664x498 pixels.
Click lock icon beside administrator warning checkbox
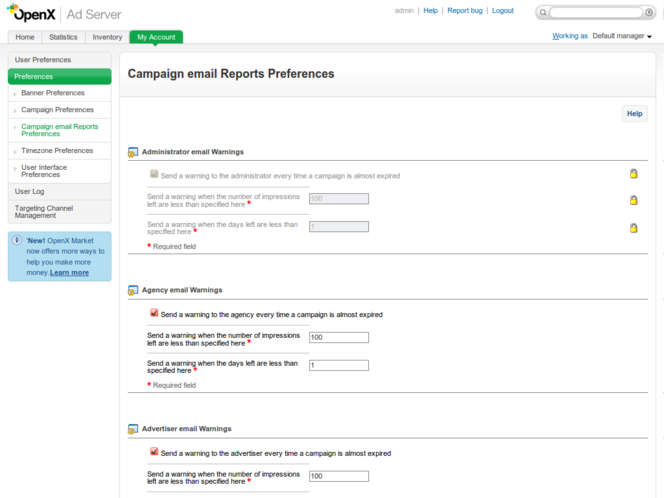click(x=633, y=174)
